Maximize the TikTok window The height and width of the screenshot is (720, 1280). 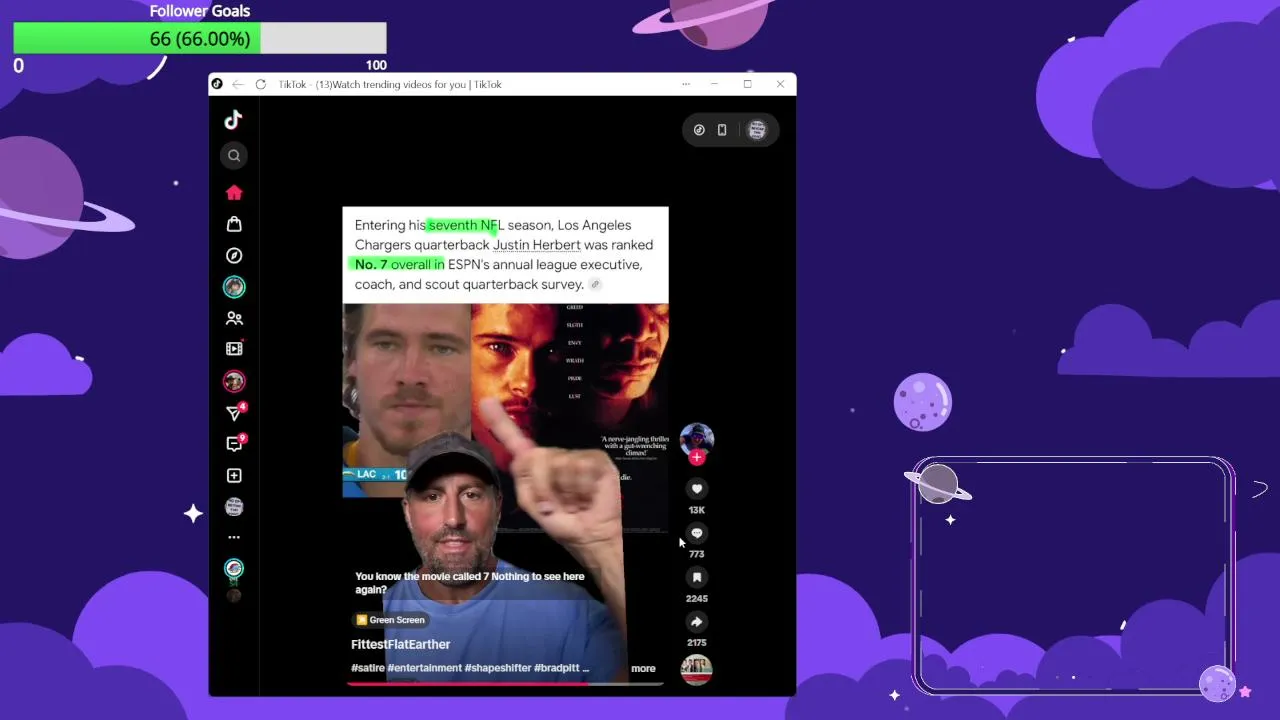pyautogui.click(x=747, y=84)
